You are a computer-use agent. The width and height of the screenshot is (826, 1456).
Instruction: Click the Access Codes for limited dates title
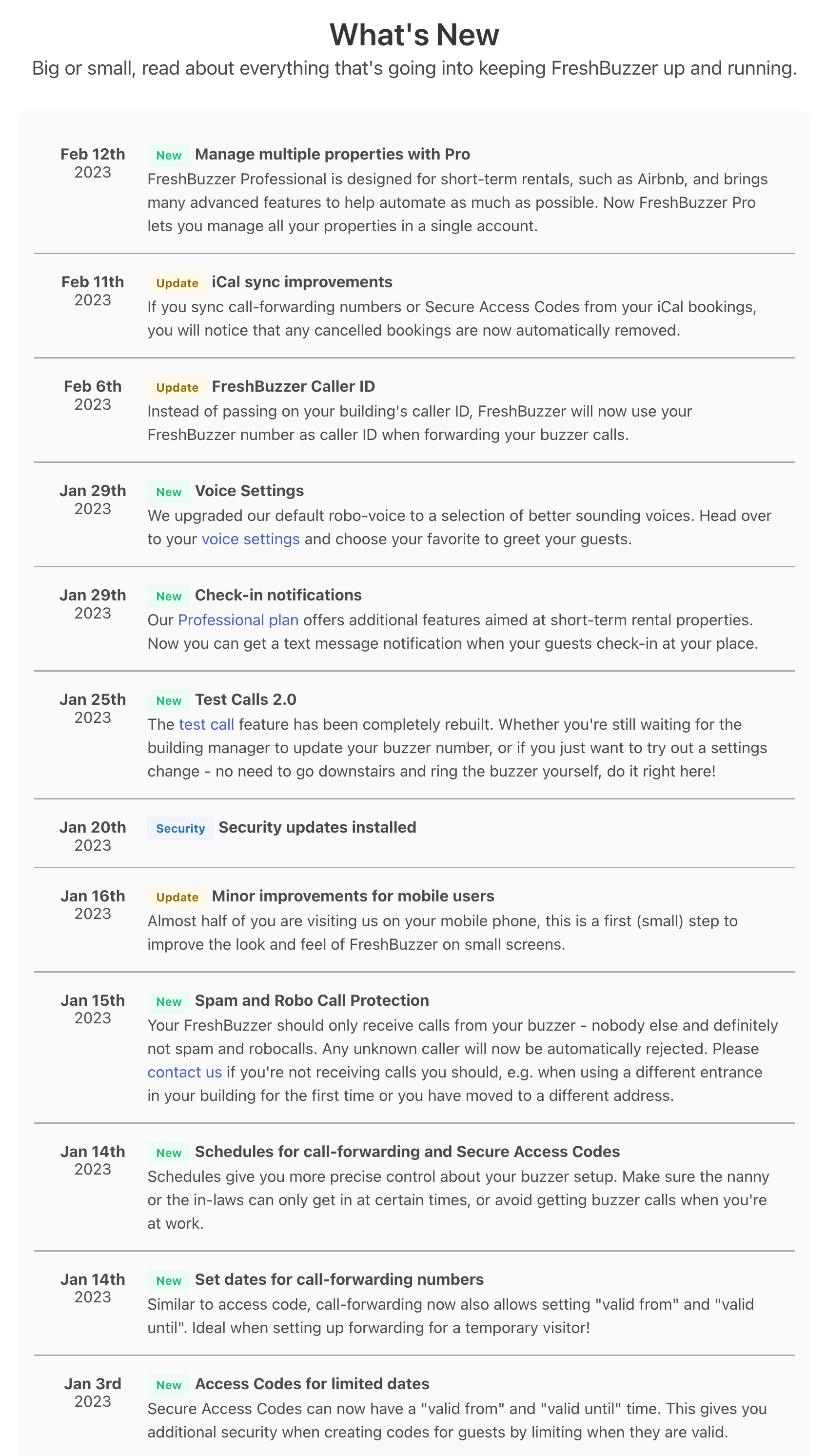(x=312, y=1383)
